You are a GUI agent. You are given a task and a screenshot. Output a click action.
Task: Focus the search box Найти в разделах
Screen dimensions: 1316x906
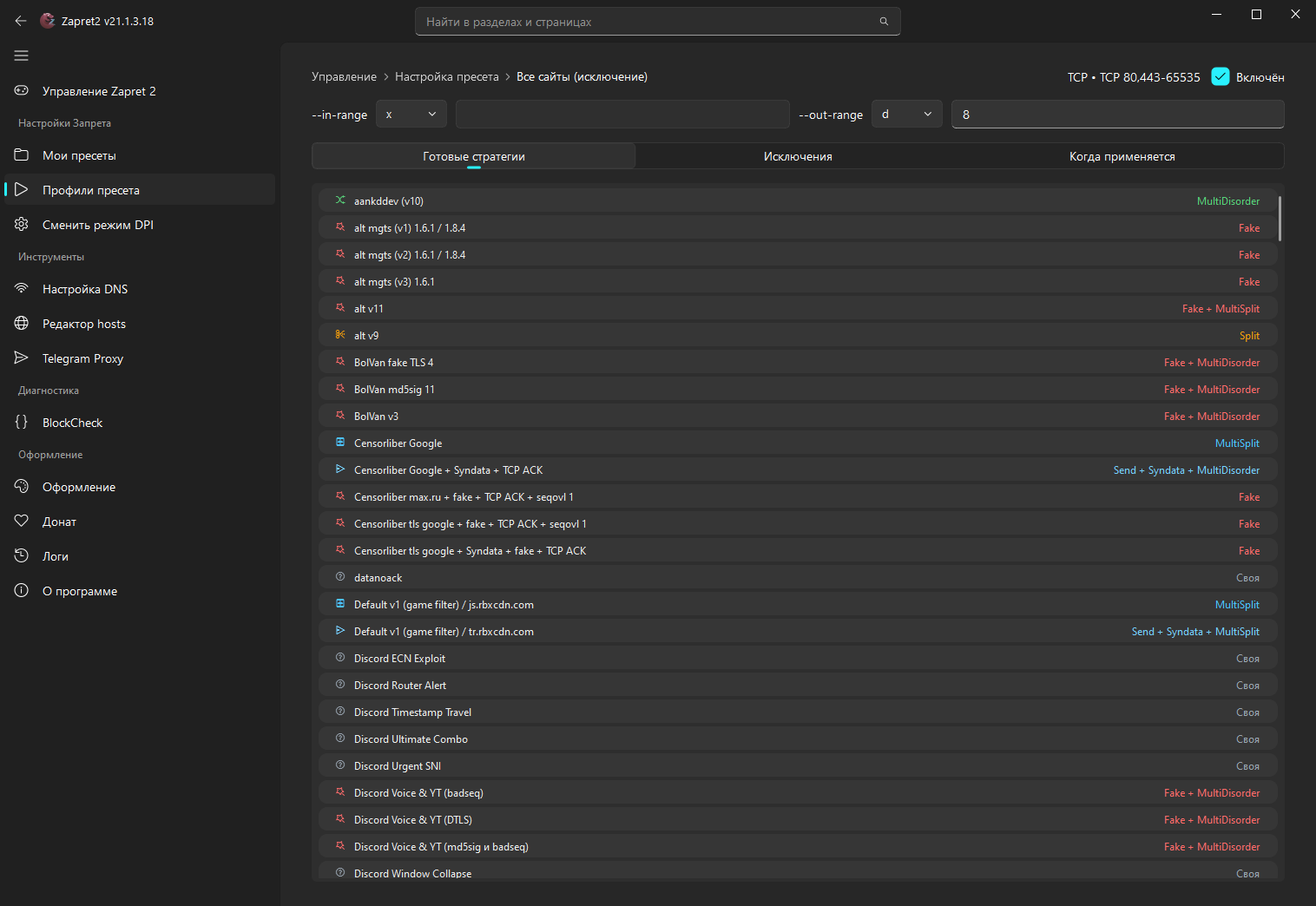(x=657, y=22)
